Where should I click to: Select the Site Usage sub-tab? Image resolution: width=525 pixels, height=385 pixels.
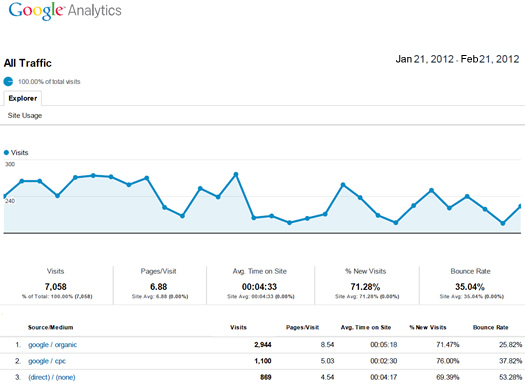pos(25,116)
